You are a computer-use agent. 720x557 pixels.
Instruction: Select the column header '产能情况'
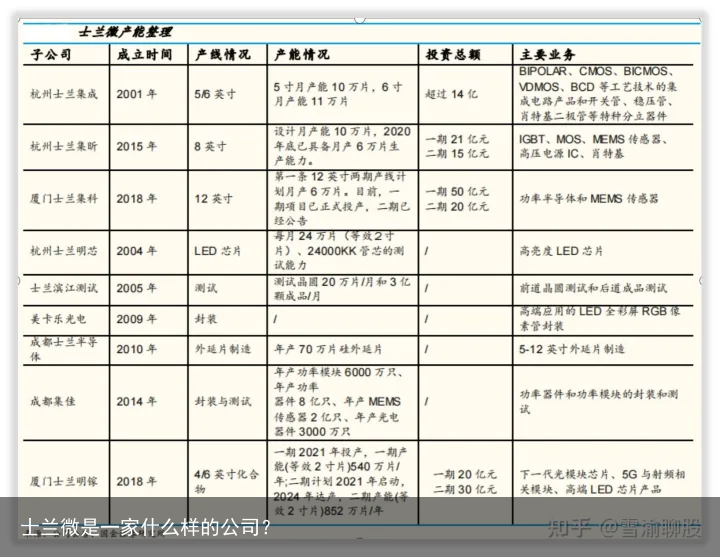coord(302,55)
